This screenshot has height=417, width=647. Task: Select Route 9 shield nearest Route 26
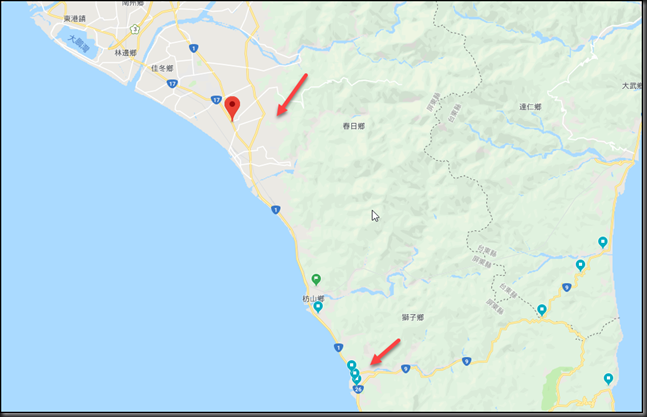[406, 369]
